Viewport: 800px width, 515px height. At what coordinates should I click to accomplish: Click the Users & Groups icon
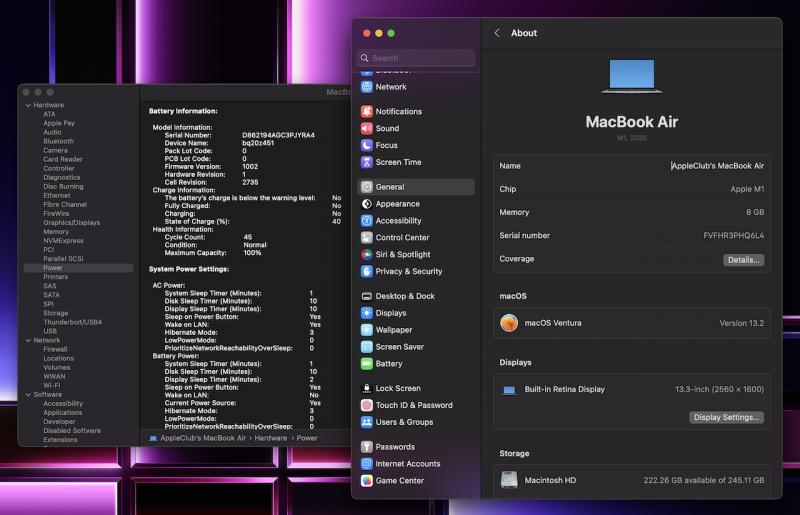tap(366, 422)
